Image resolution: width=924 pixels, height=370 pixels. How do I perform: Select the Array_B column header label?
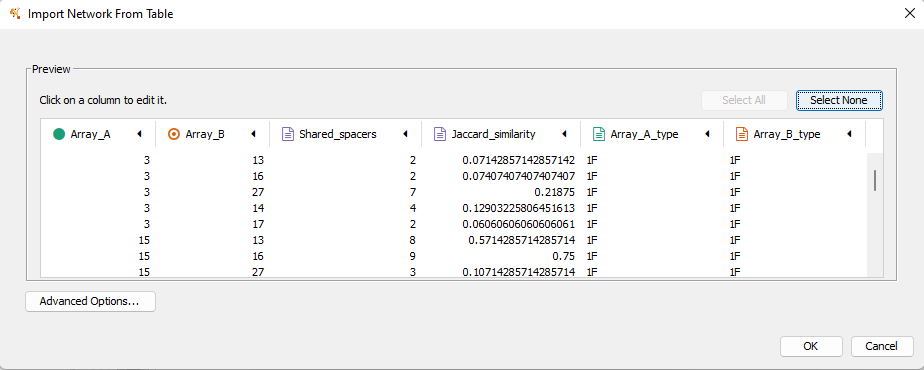point(205,134)
